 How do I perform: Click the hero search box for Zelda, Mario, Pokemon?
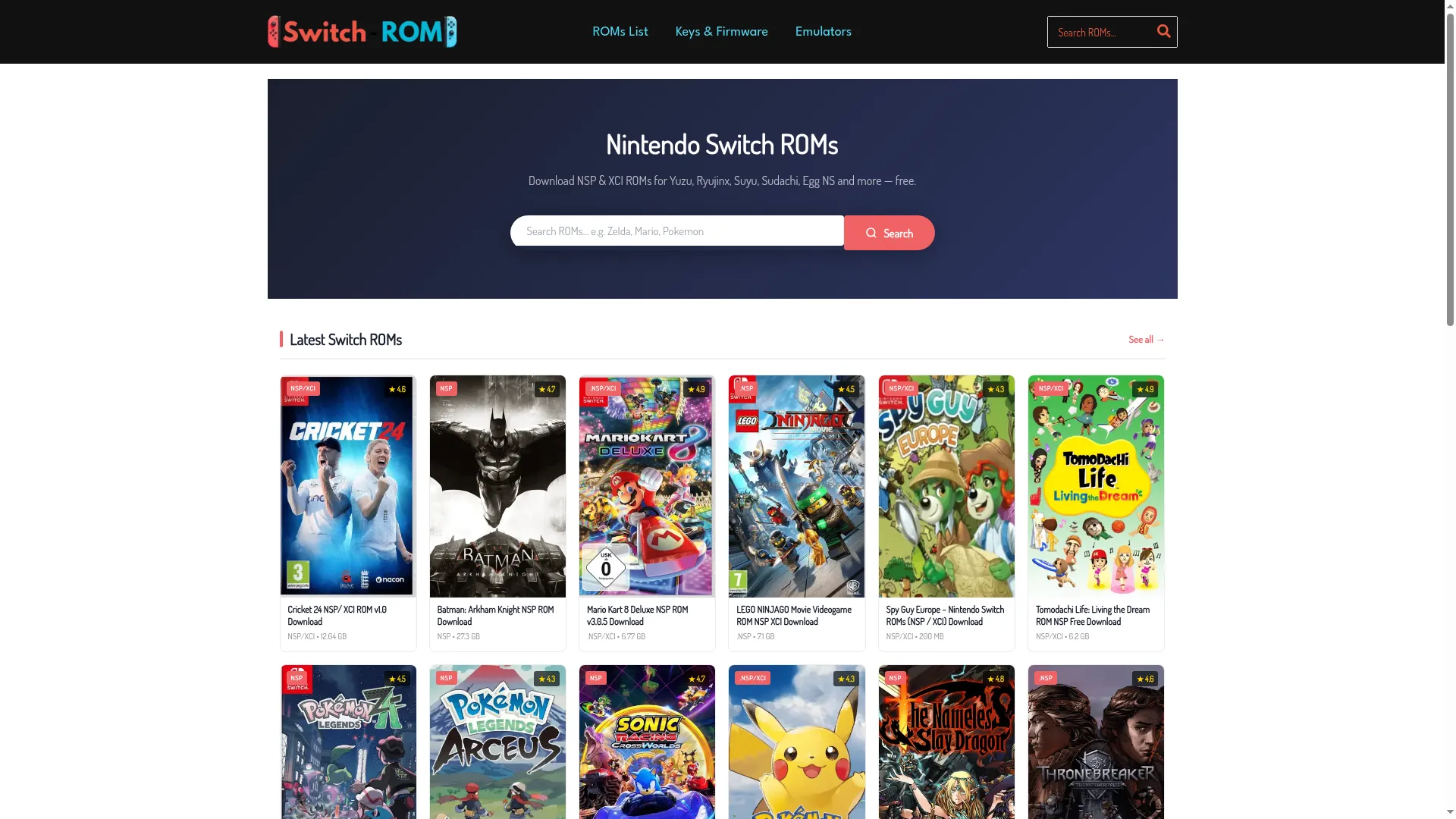[x=676, y=231]
